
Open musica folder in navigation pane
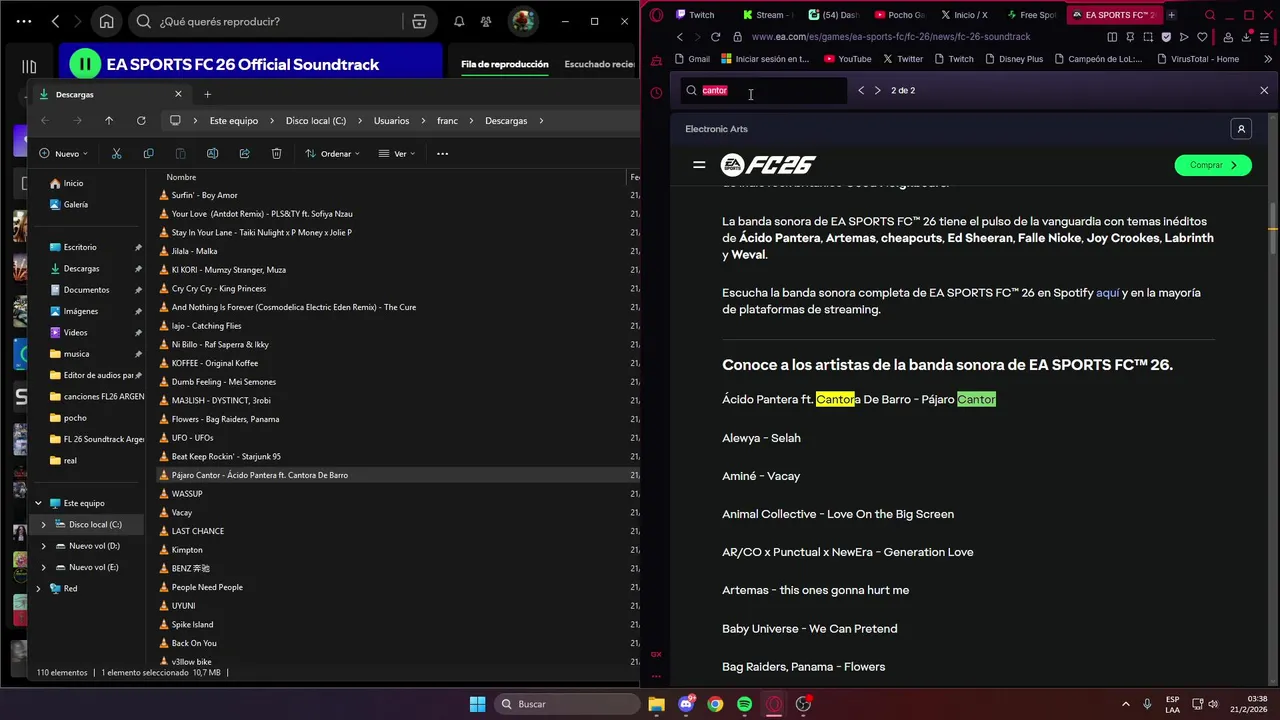point(76,354)
